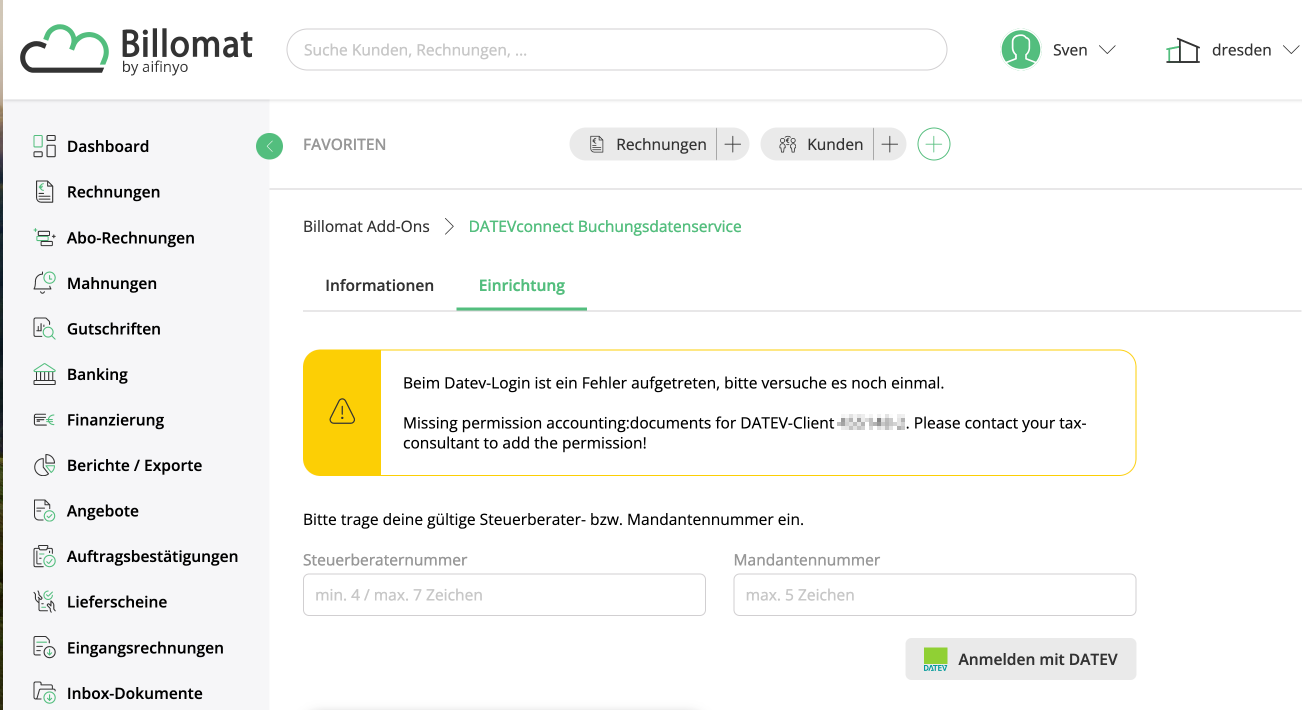This screenshot has width=1302, height=710.
Task: Open Dashboard from the sidebar menu
Action: tap(108, 146)
